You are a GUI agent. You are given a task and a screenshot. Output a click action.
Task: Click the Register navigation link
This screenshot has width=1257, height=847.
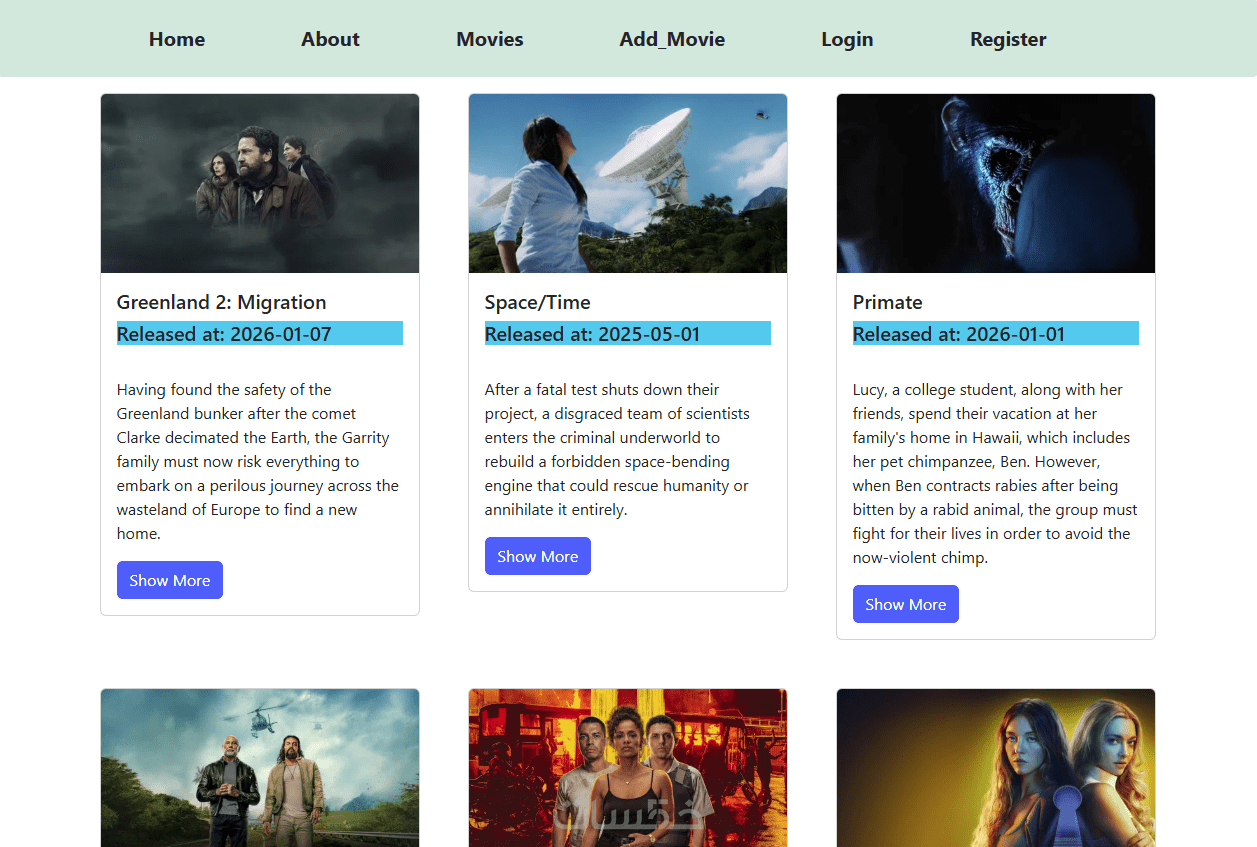[x=1008, y=39]
